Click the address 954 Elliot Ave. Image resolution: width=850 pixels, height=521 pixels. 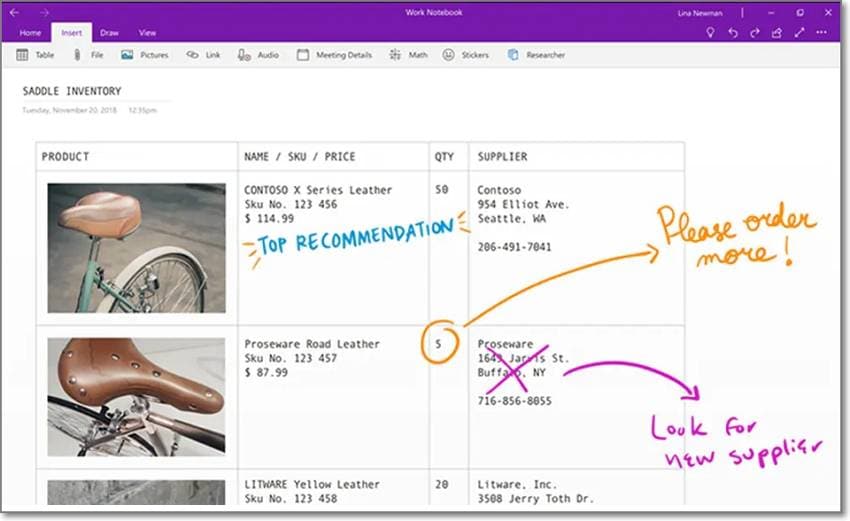pos(523,204)
